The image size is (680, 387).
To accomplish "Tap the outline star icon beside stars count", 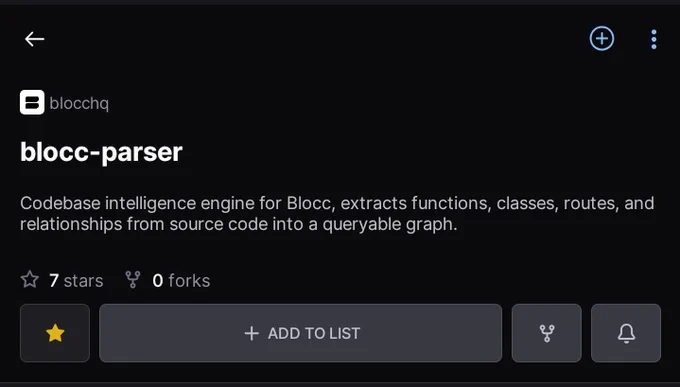I will [30, 279].
